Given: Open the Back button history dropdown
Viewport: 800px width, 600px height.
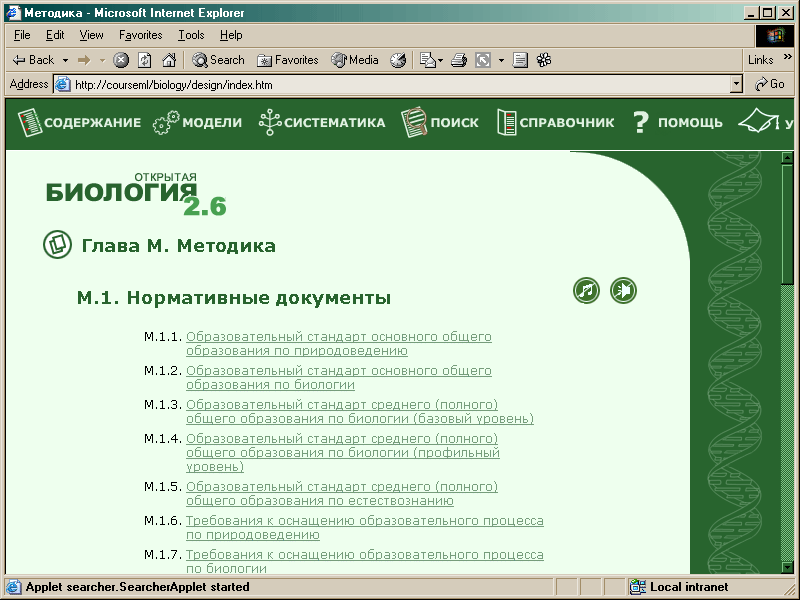Looking at the screenshot, I should [x=65, y=60].
